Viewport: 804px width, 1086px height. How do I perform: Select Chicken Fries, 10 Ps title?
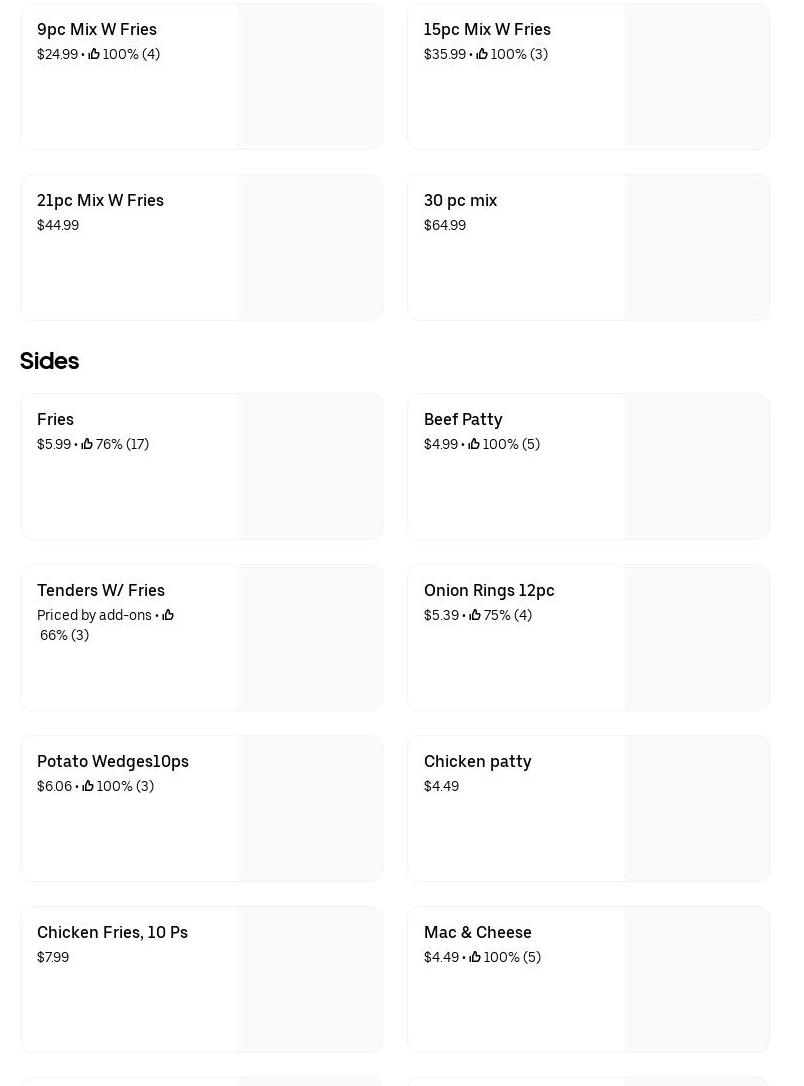pyautogui.click(x=112, y=932)
